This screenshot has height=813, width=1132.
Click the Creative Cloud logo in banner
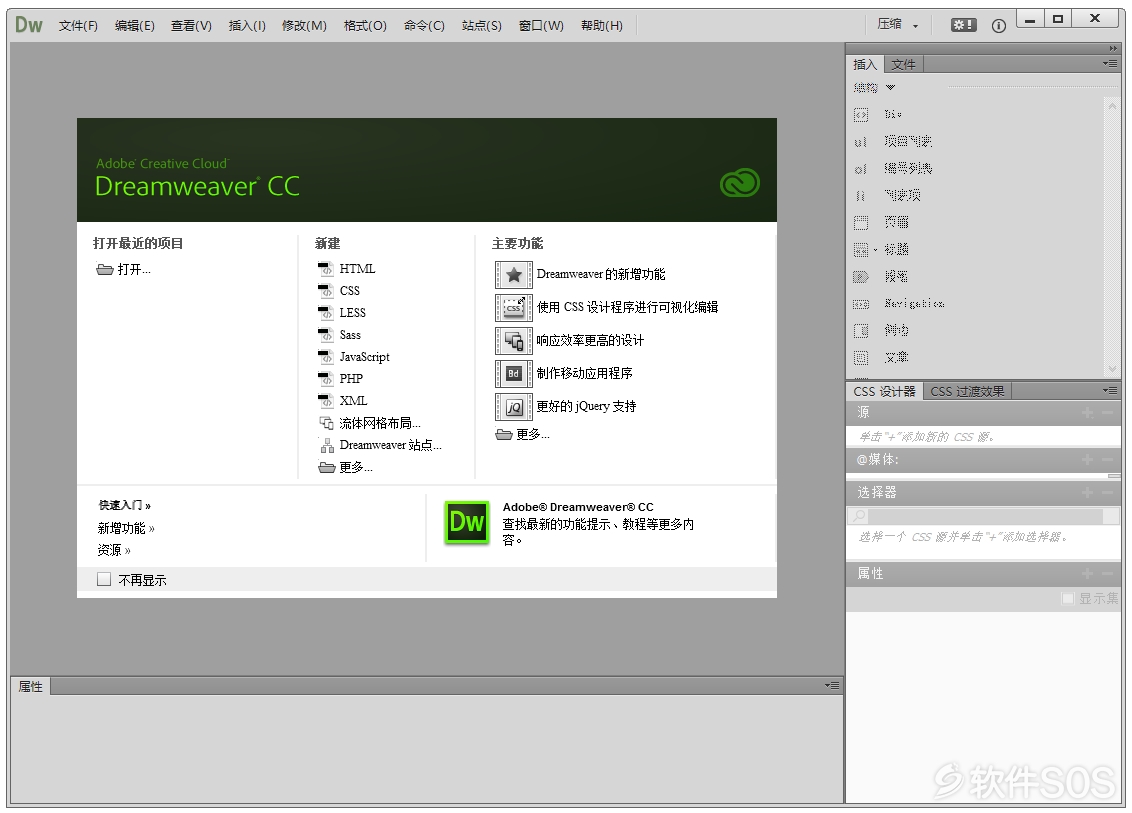[739, 183]
